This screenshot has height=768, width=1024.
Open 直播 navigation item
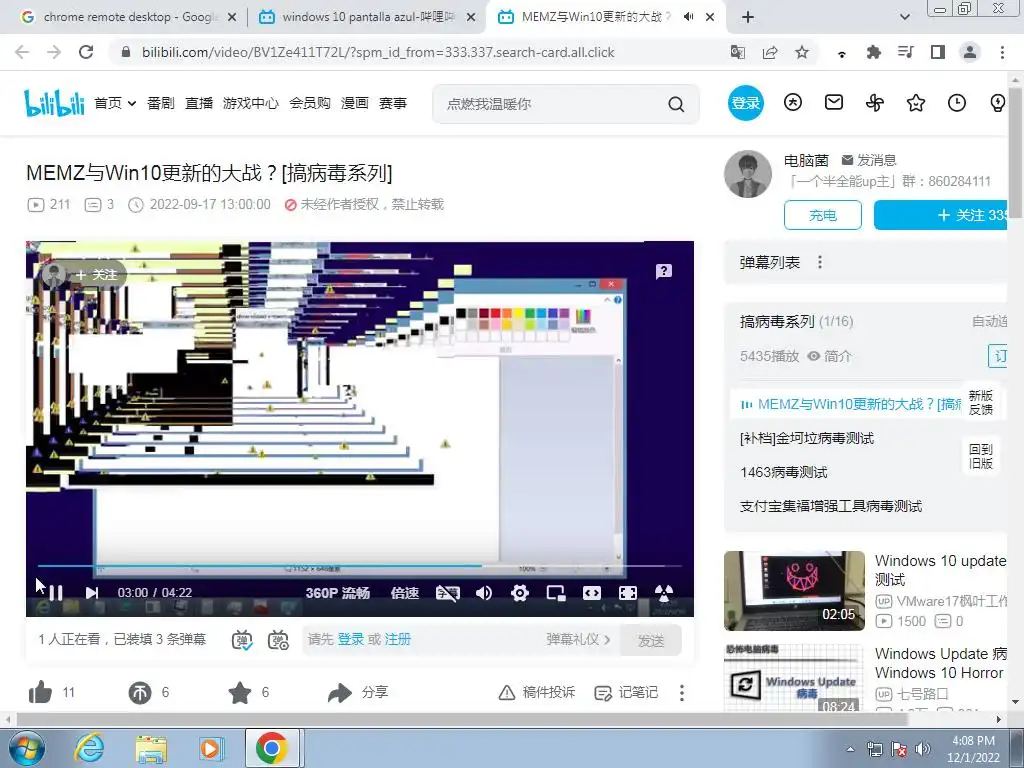199,103
